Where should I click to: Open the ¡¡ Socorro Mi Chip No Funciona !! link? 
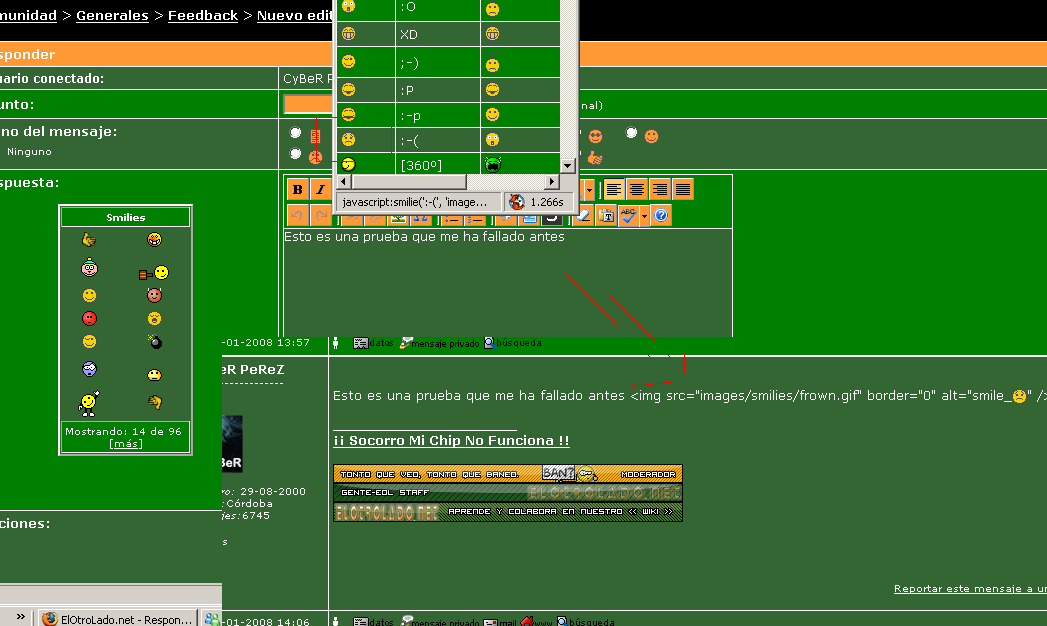point(451,440)
